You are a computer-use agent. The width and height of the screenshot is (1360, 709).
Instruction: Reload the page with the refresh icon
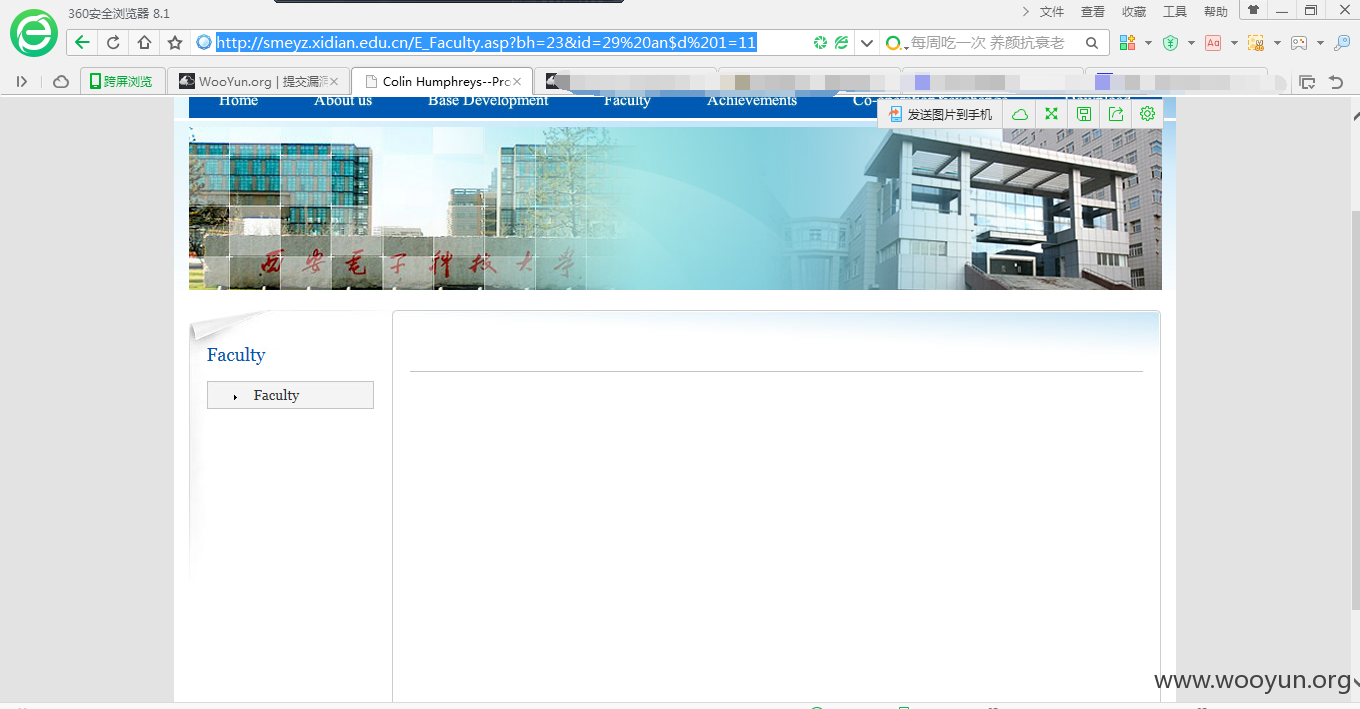pyautogui.click(x=113, y=42)
